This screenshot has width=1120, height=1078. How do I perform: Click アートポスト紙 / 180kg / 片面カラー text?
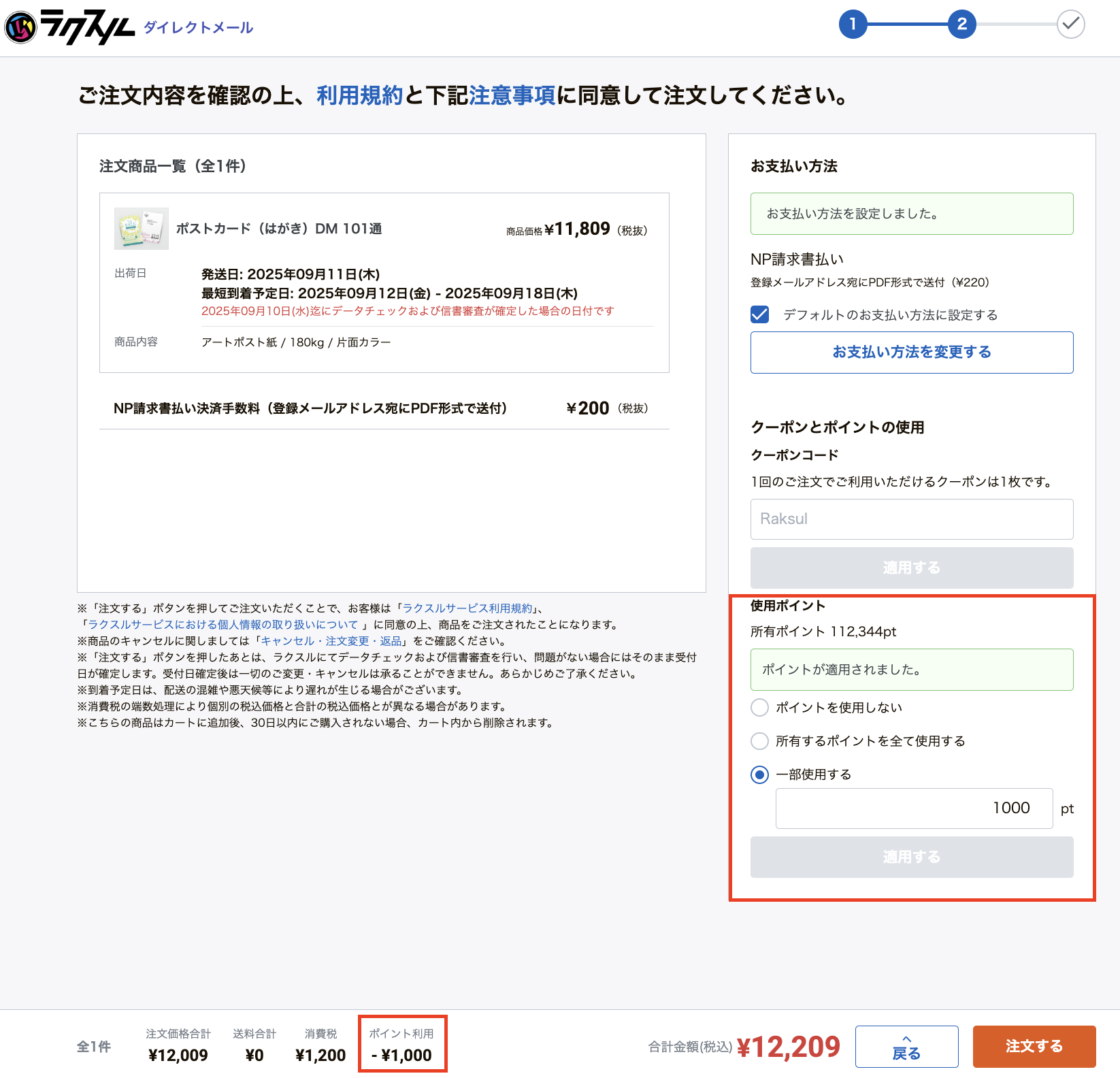click(x=296, y=342)
